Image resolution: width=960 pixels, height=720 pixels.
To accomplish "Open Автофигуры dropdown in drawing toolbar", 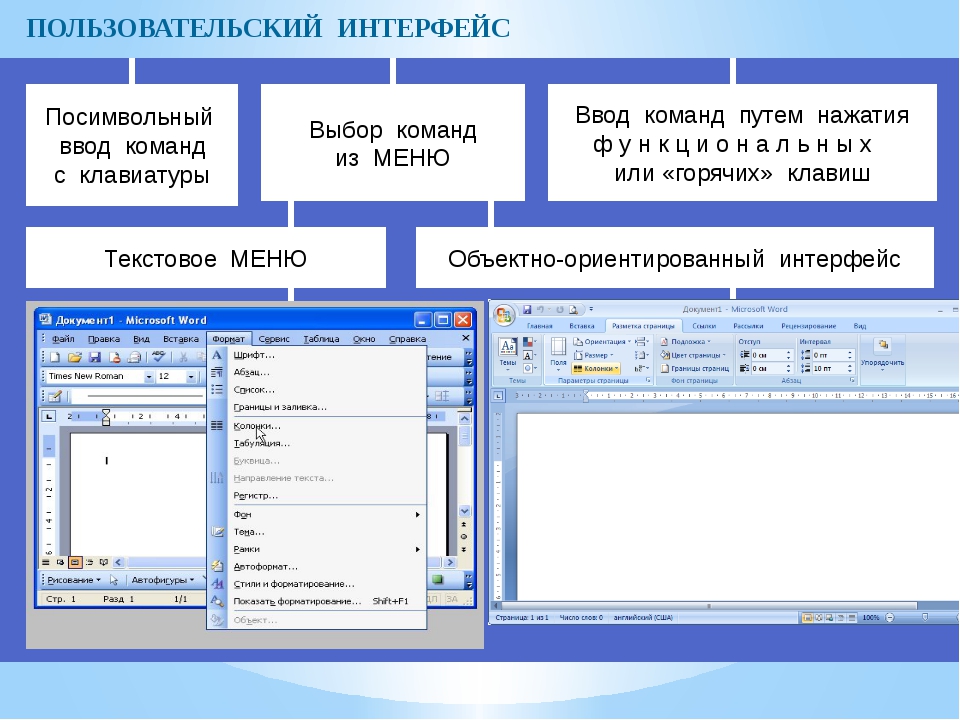I will pyautogui.click(x=163, y=580).
